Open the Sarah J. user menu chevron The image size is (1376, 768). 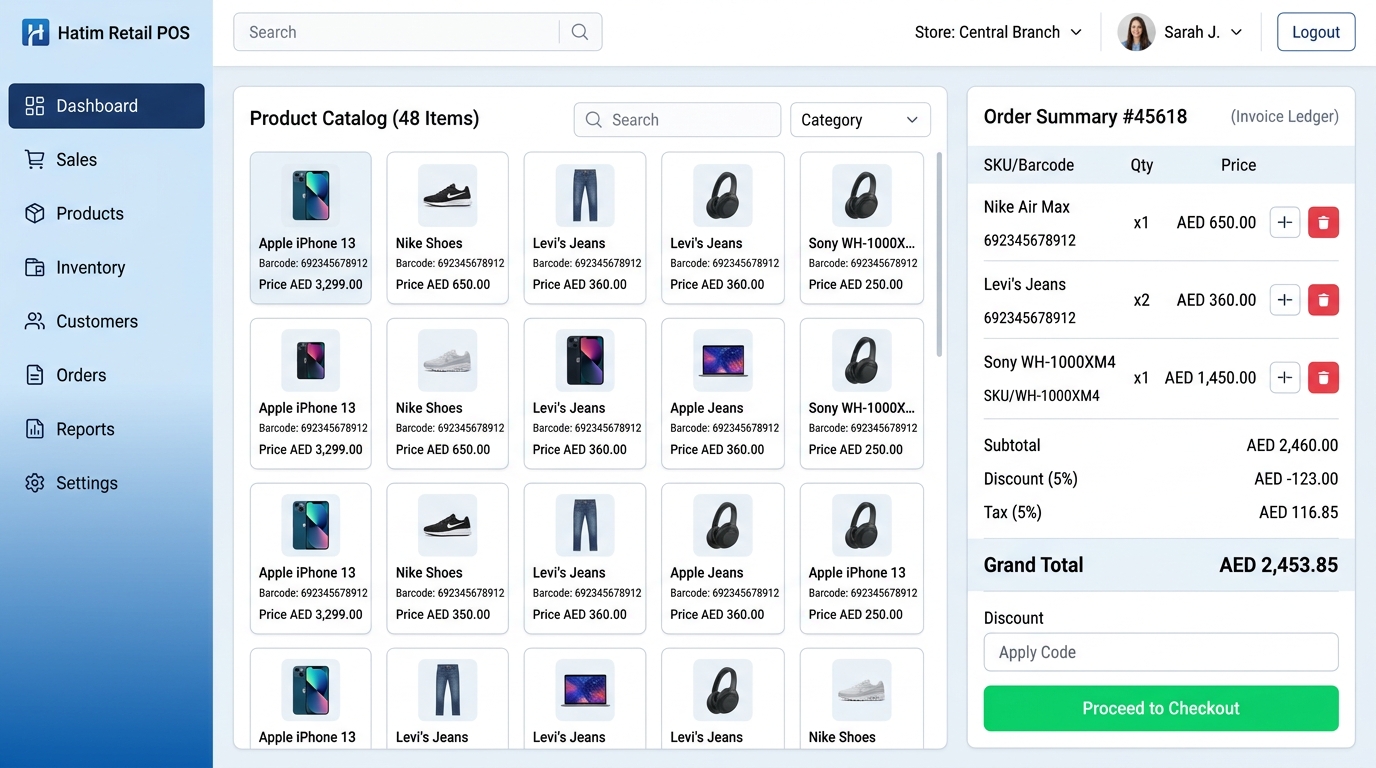1236,32
